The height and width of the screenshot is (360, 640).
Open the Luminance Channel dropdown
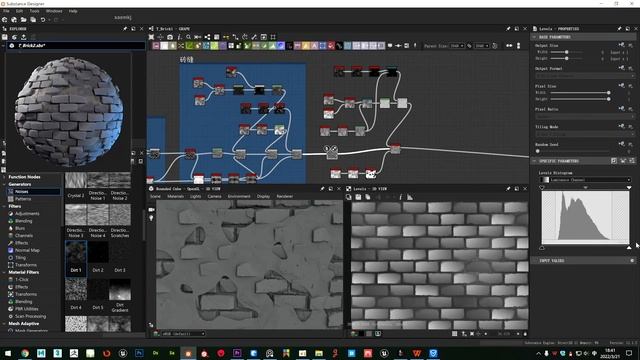coord(585,180)
